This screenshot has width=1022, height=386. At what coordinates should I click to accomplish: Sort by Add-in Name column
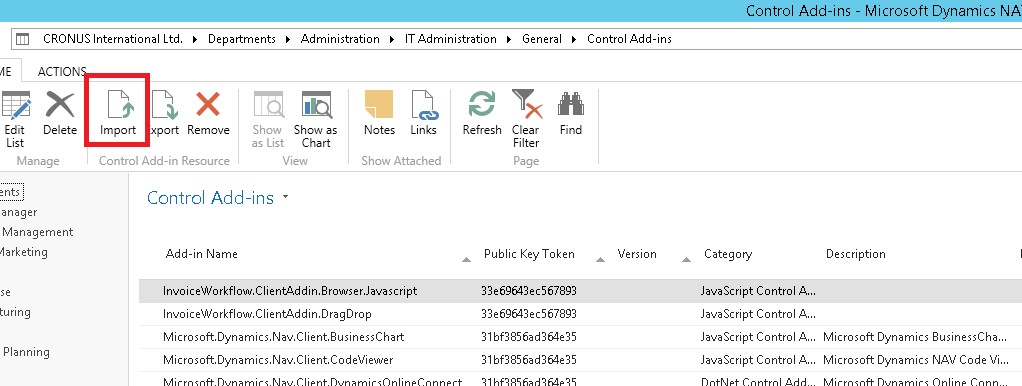point(201,254)
